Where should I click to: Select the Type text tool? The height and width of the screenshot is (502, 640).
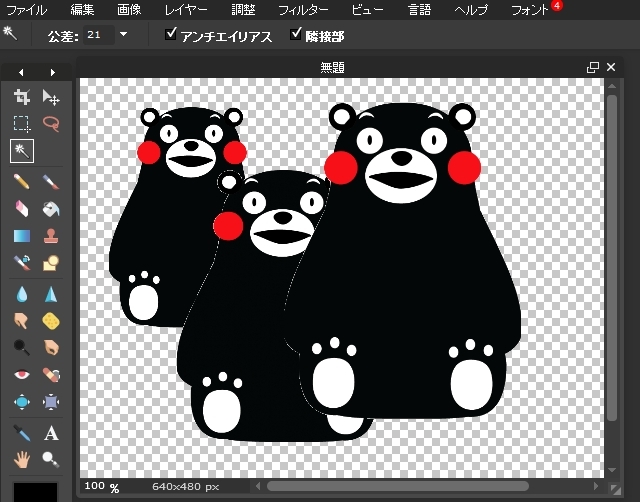51,433
